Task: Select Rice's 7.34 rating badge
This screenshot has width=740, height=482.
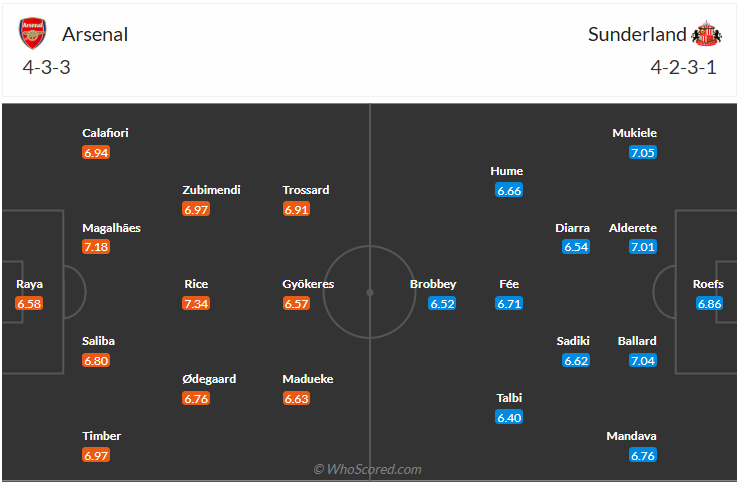Action: click(196, 303)
